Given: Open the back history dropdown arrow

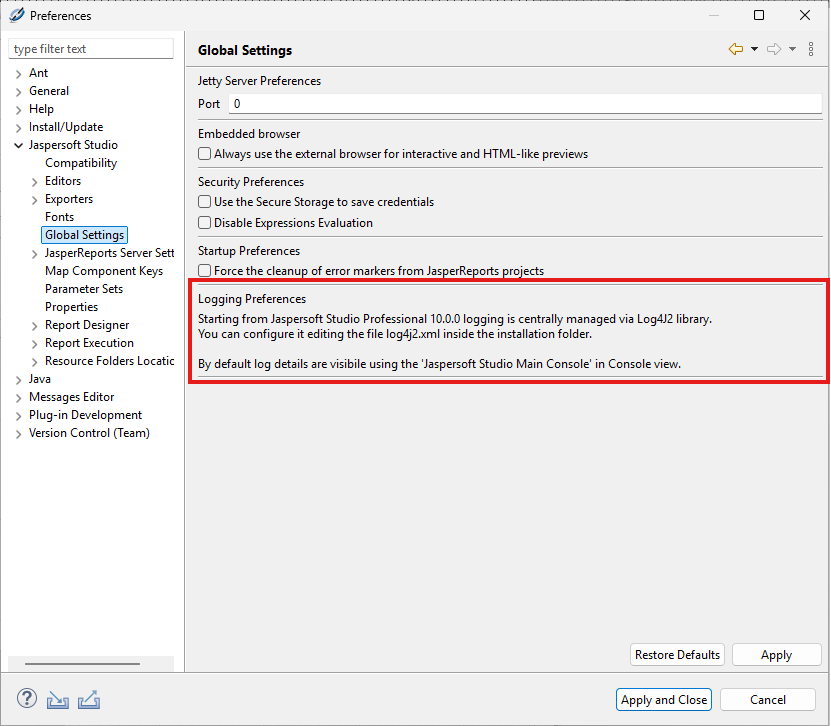Looking at the screenshot, I should tap(754, 49).
